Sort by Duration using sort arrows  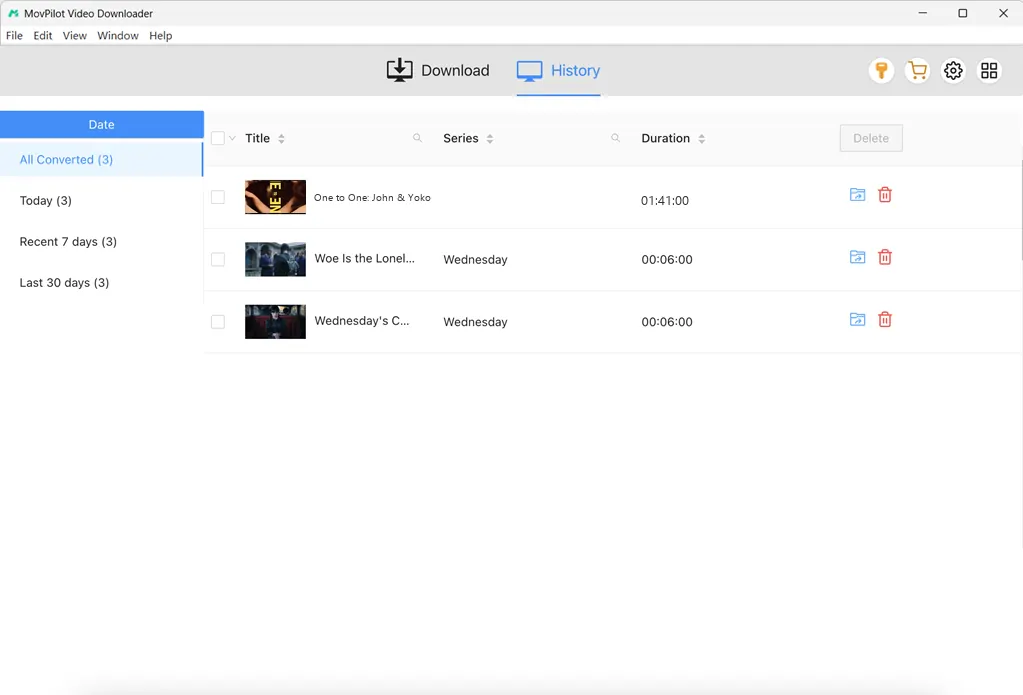point(701,138)
